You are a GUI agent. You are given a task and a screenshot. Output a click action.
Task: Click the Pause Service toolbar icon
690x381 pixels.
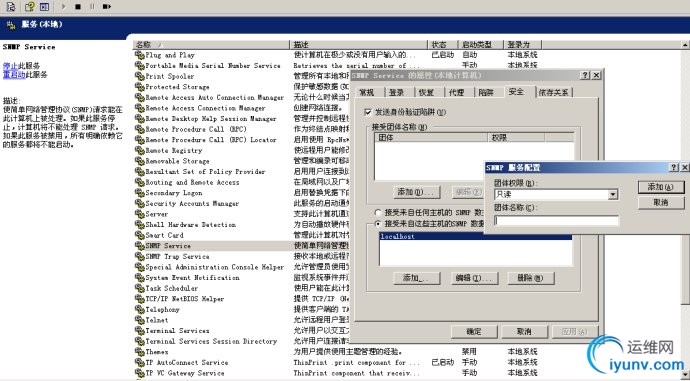click(92, 7)
